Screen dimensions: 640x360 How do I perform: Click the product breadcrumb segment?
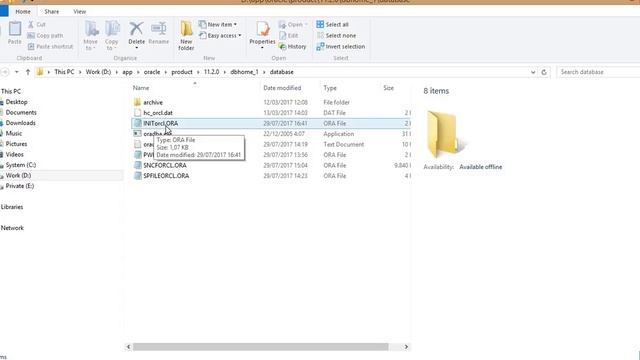[182, 72]
